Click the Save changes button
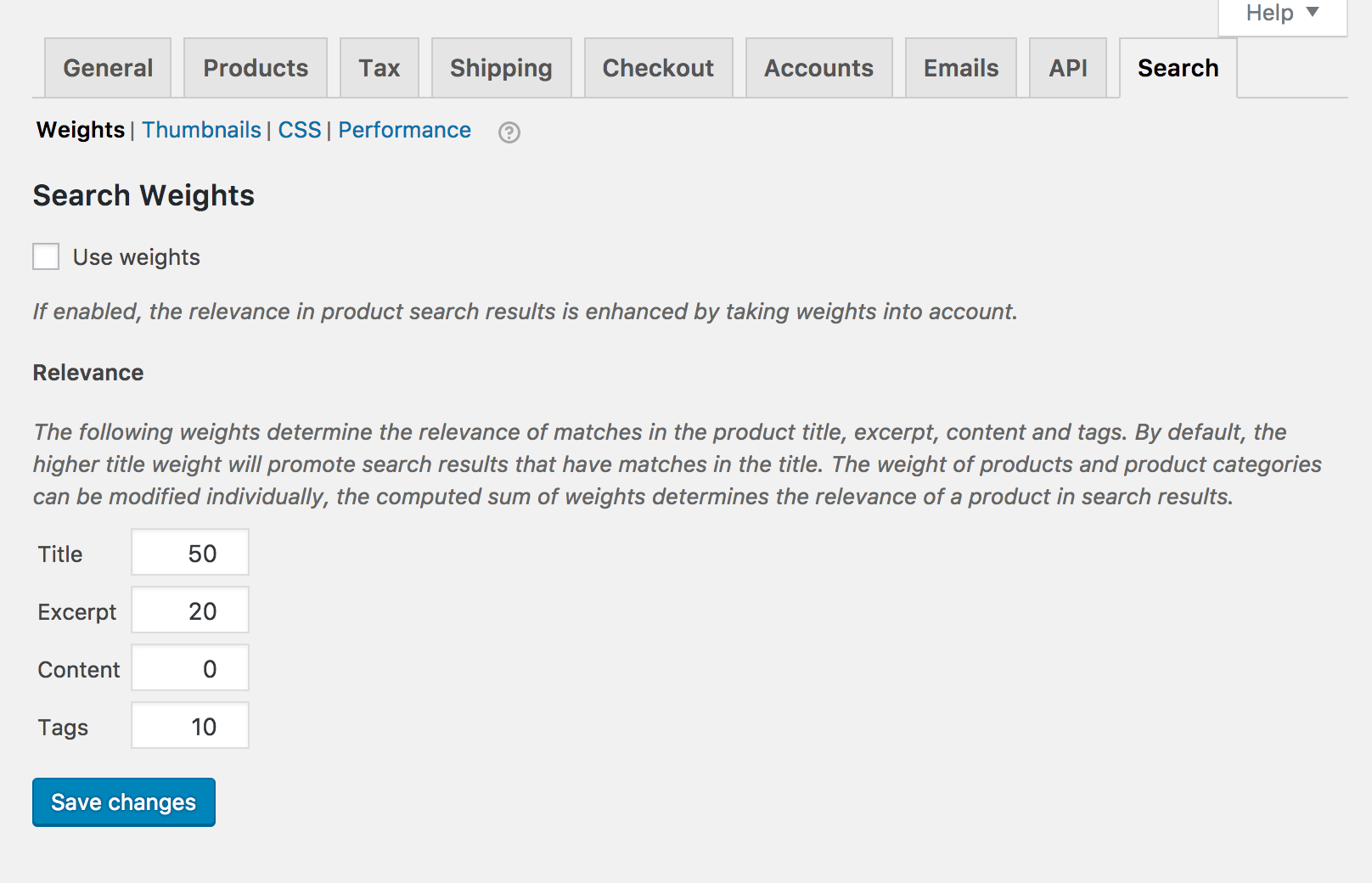 [x=124, y=802]
